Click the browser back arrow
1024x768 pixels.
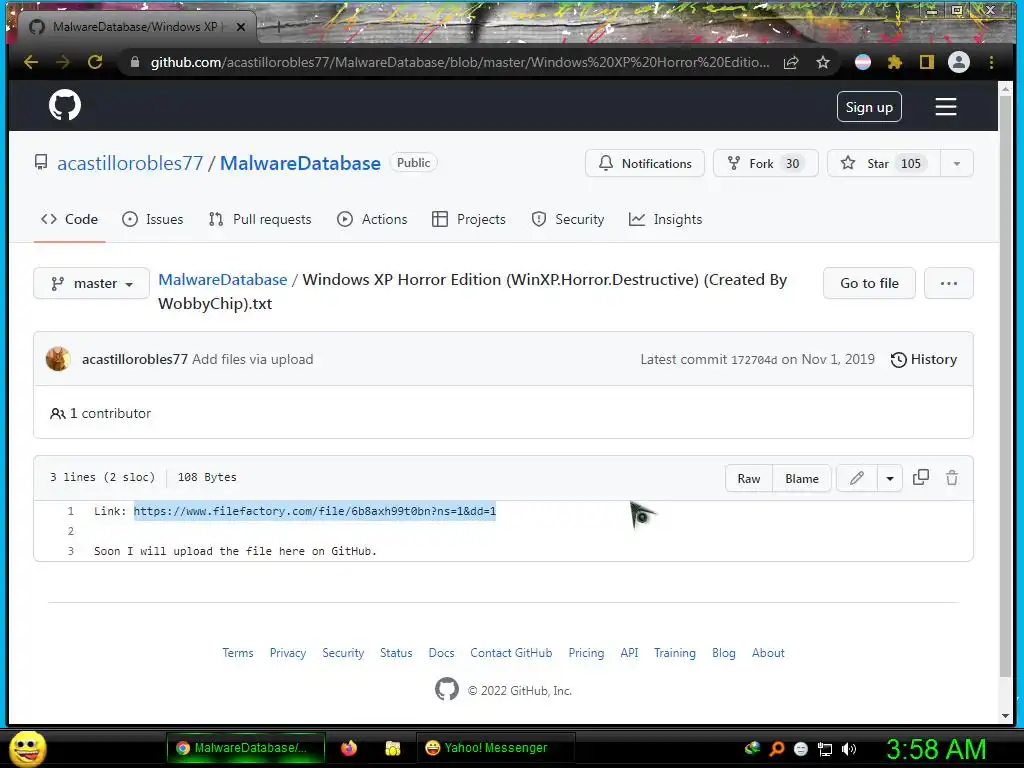[31, 62]
